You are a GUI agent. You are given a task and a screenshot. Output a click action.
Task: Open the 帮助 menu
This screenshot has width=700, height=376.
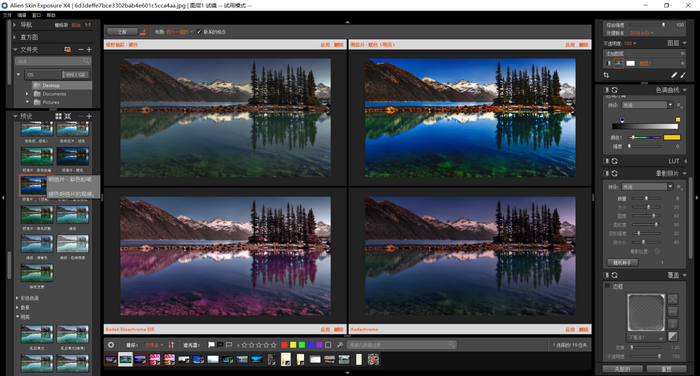(51, 15)
